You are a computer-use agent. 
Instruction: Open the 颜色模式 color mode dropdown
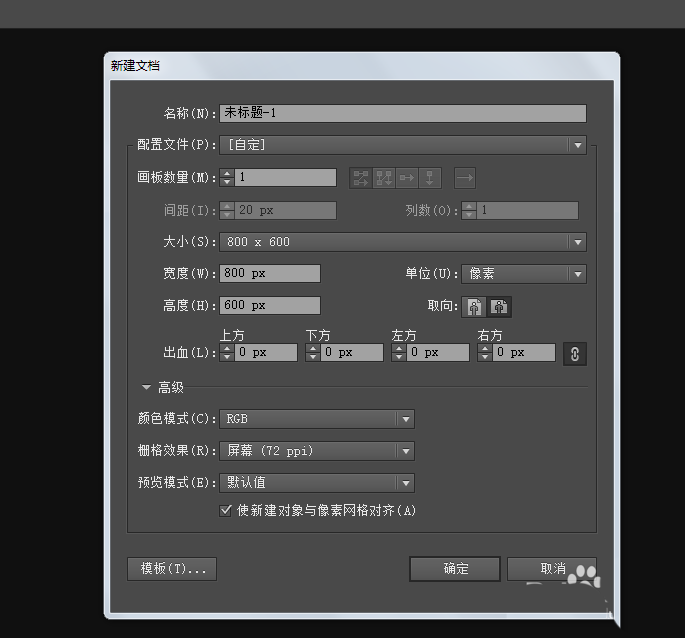pyautogui.click(x=317, y=419)
